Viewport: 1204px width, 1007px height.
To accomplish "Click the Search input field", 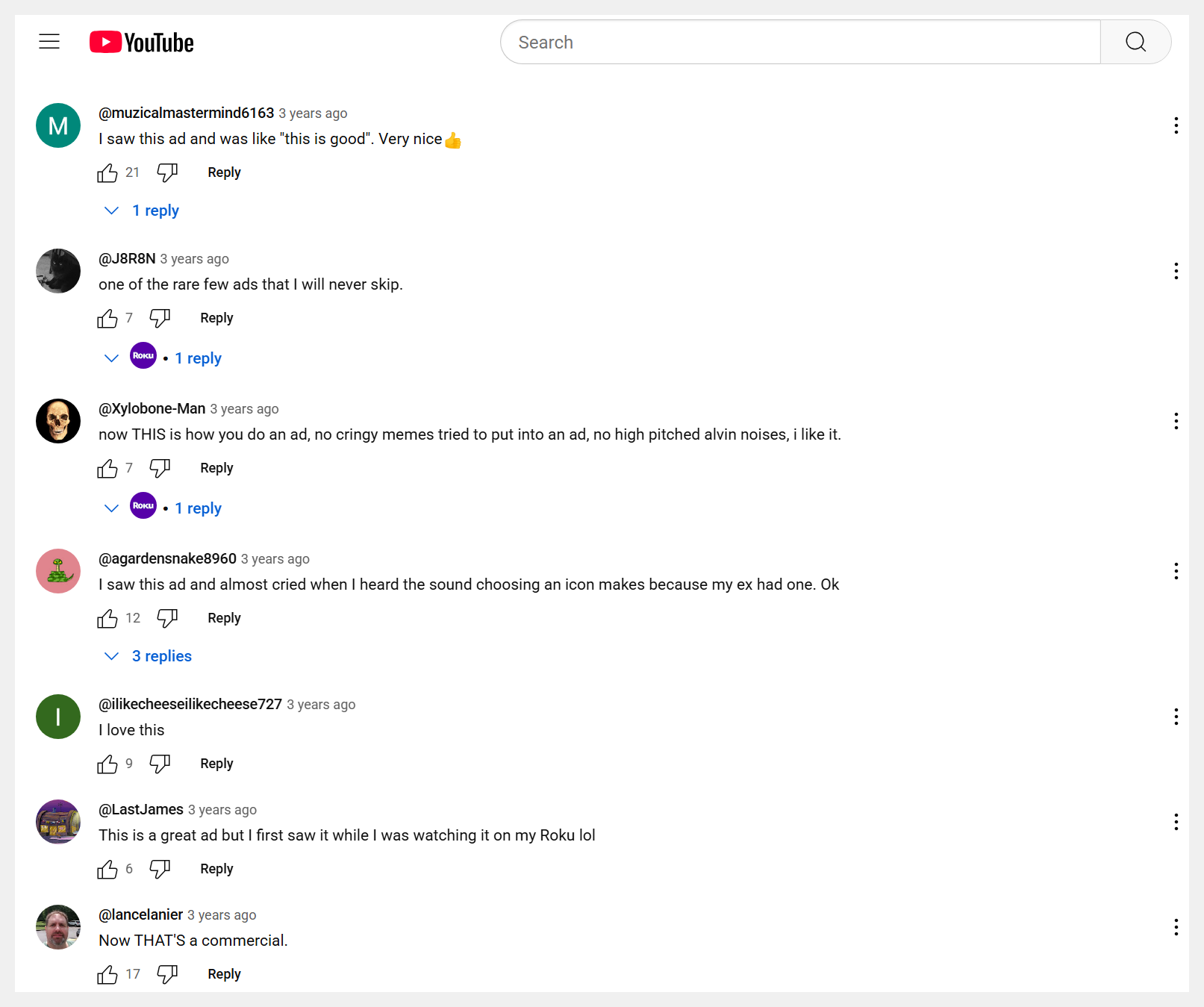I will click(800, 43).
